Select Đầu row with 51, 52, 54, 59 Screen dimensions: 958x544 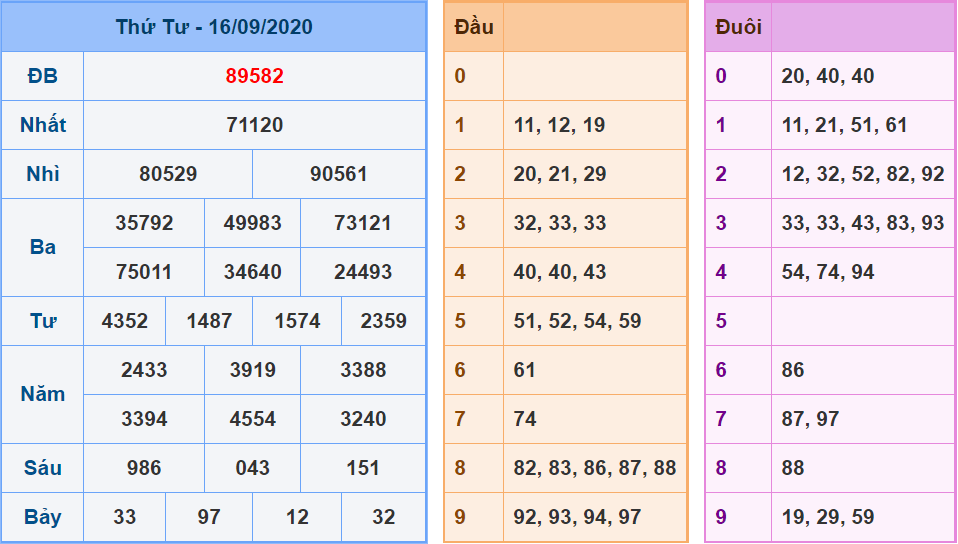pyautogui.click(x=577, y=321)
